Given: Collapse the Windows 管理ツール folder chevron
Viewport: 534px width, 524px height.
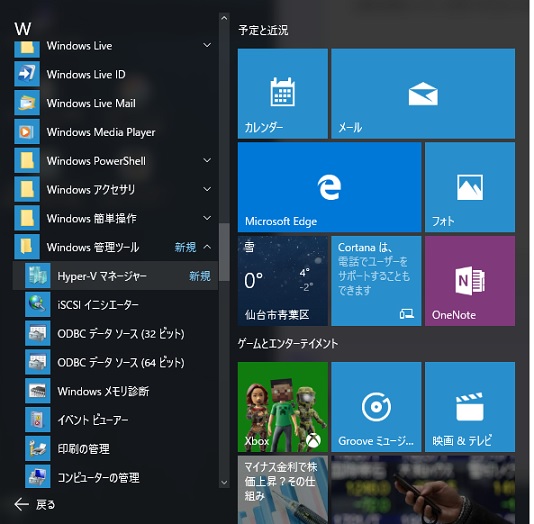Looking at the screenshot, I should (x=207, y=247).
